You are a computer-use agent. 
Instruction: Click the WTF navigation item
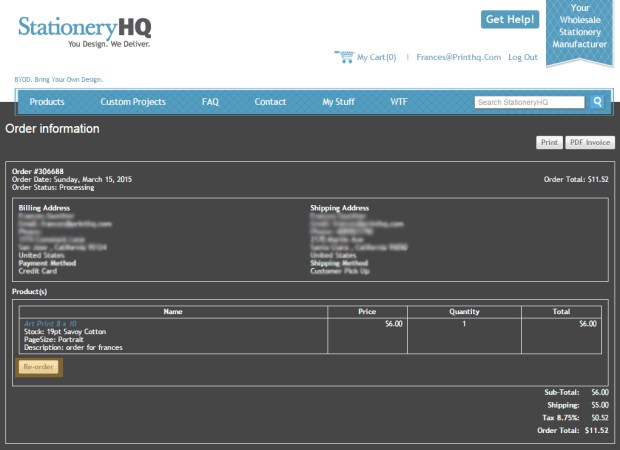coord(399,102)
